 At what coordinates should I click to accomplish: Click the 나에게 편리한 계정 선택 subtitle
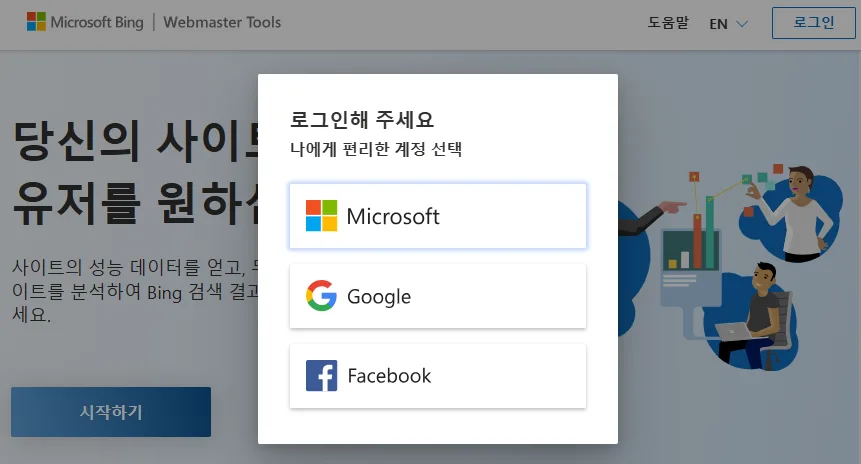tap(376, 149)
